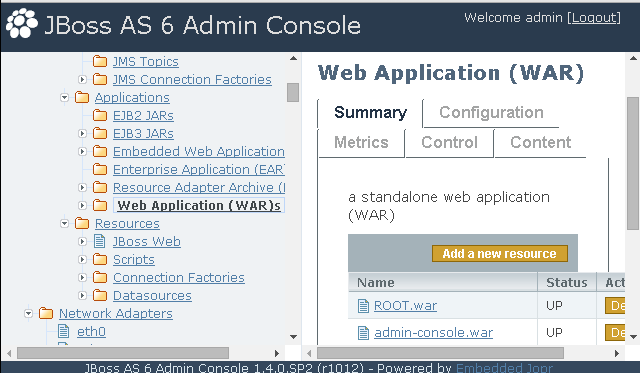Expand the Embedded Web Application node
Image resolution: width=640 pixels, height=373 pixels.
[82, 151]
